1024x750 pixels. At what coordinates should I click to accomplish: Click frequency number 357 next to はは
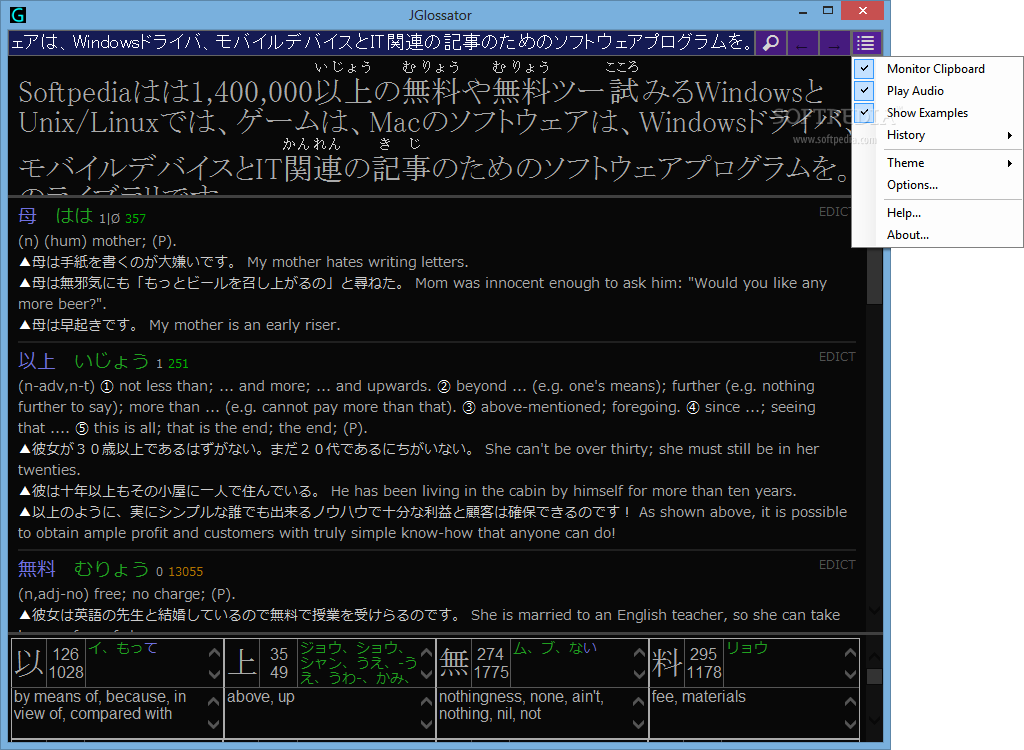tap(135, 219)
